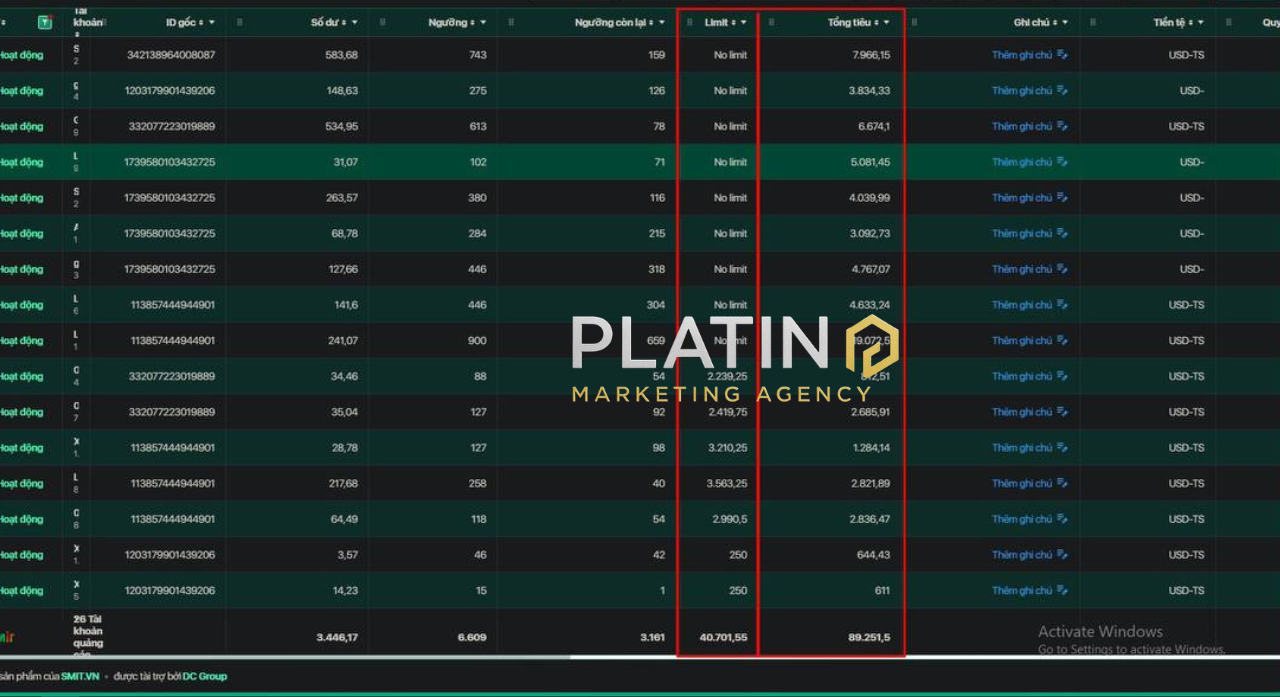Click note edit icon in 263,57 balance row
This screenshot has height=697, width=1280.
point(1062,198)
